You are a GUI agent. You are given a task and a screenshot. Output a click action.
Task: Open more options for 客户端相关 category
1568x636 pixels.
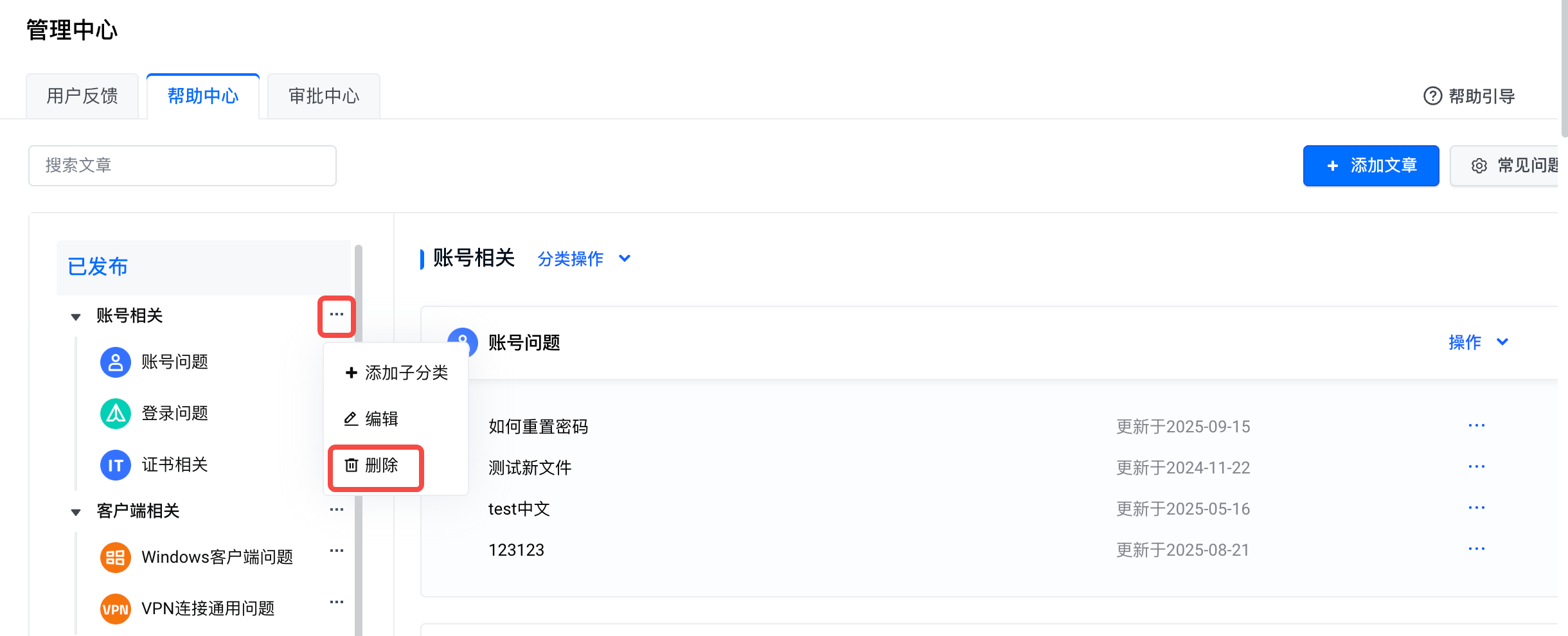tap(337, 510)
